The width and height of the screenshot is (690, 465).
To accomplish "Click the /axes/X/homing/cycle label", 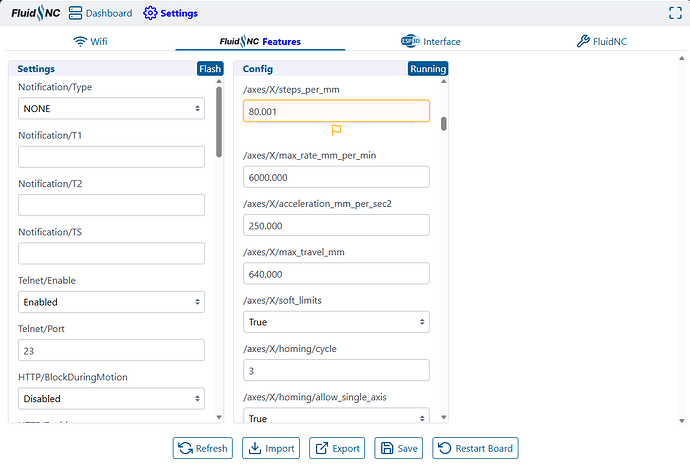I will point(290,349).
